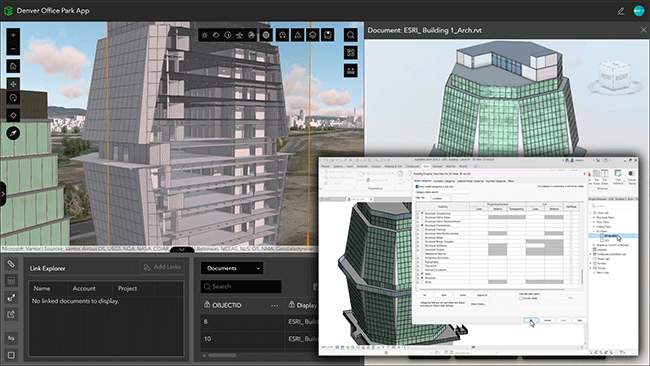Click the Help button in Revit dialog

[580, 320]
